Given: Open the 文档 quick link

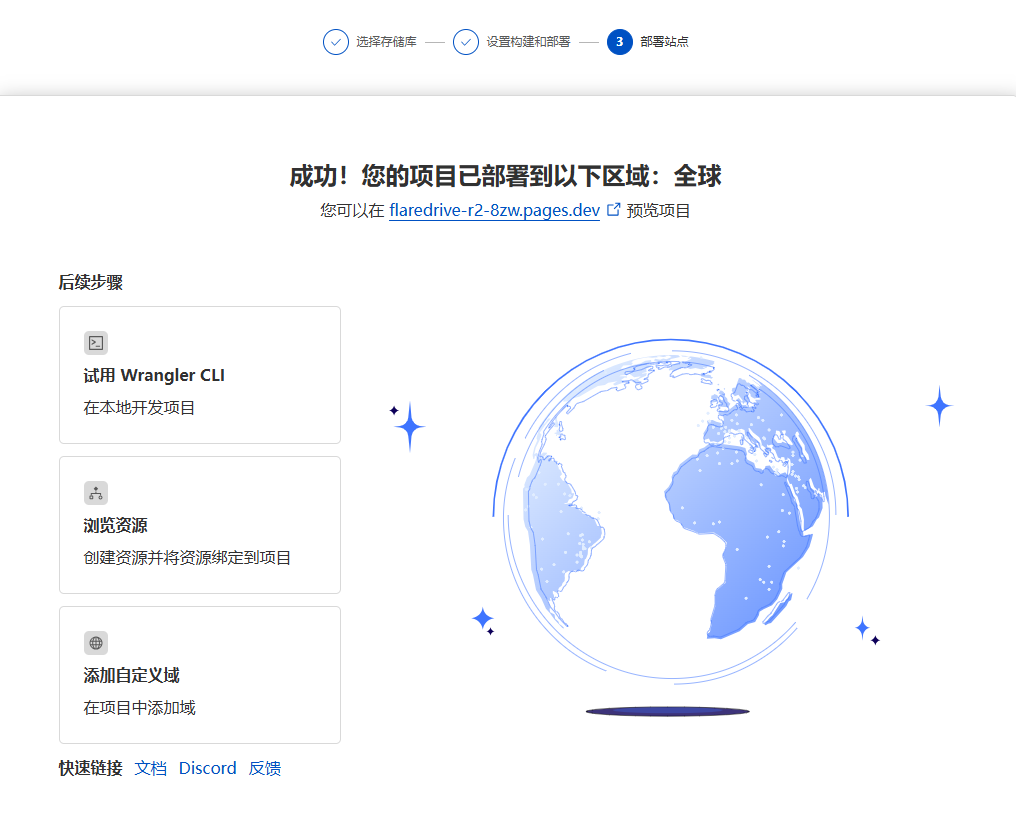Looking at the screenshot, I should [151, 768].
